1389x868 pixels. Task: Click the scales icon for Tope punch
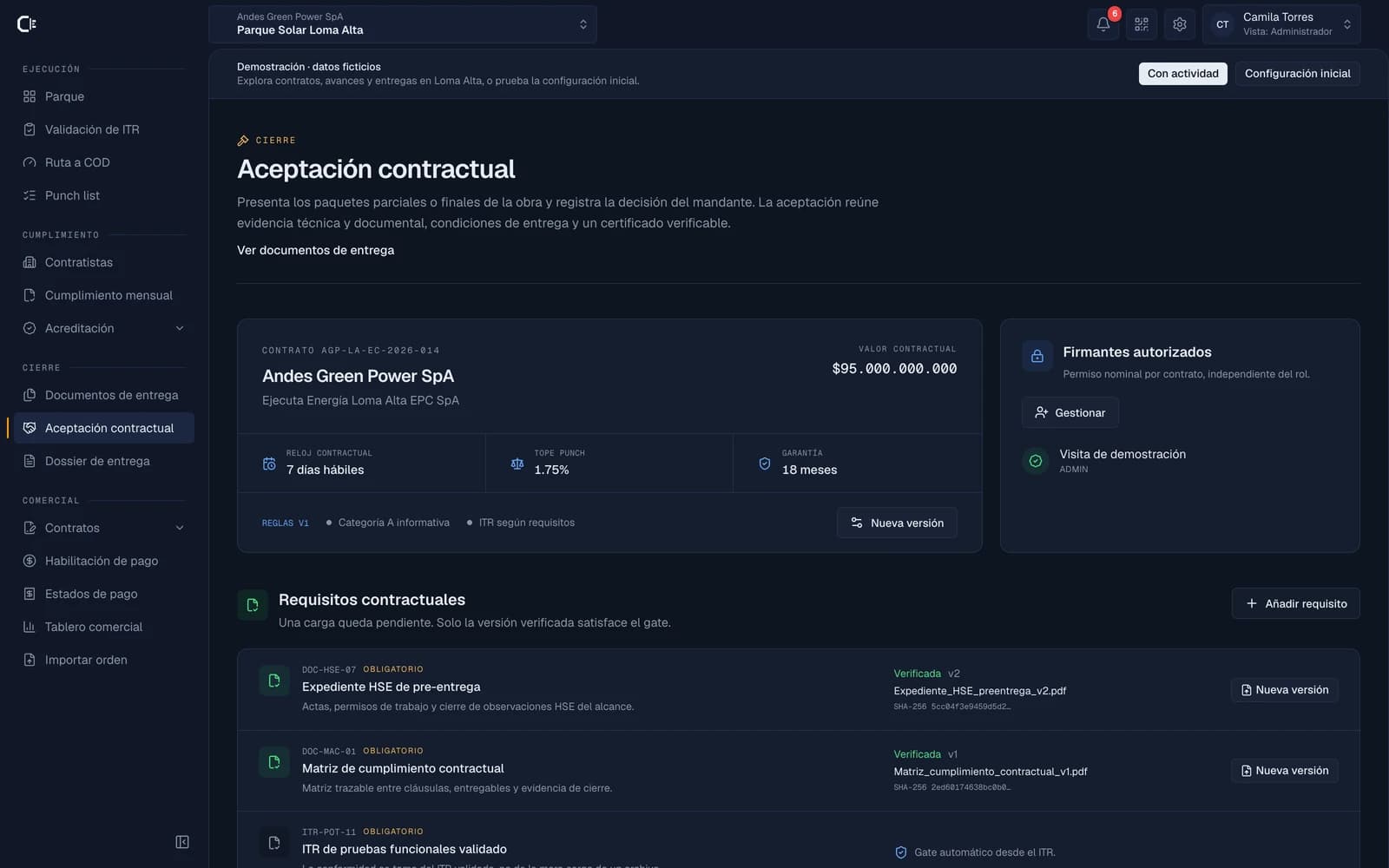click(517, 464)
